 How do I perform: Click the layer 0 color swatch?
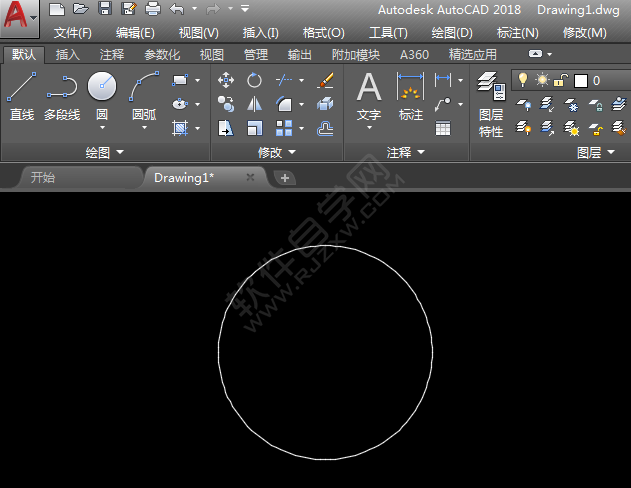(x=581, y=80)
